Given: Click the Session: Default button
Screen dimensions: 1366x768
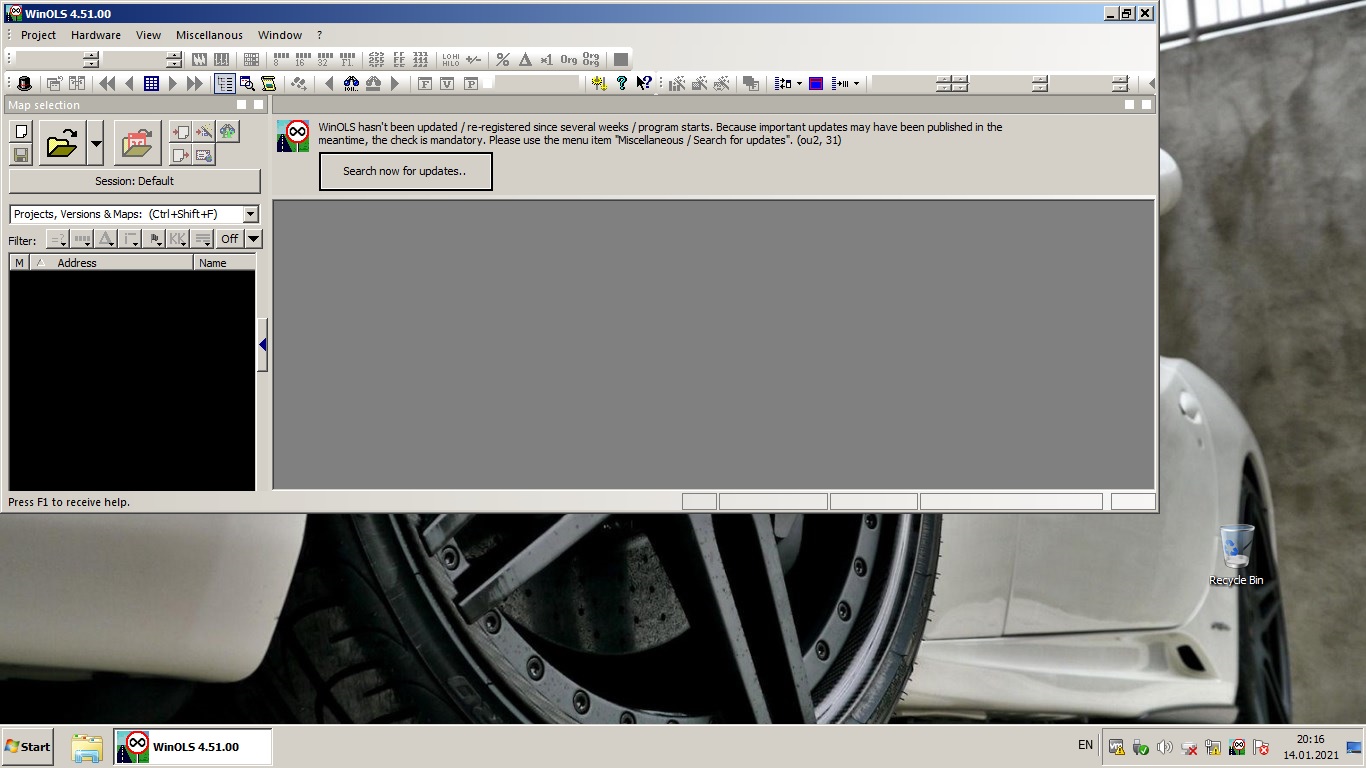Looking at the screenshot, I should tap(135, 181).
